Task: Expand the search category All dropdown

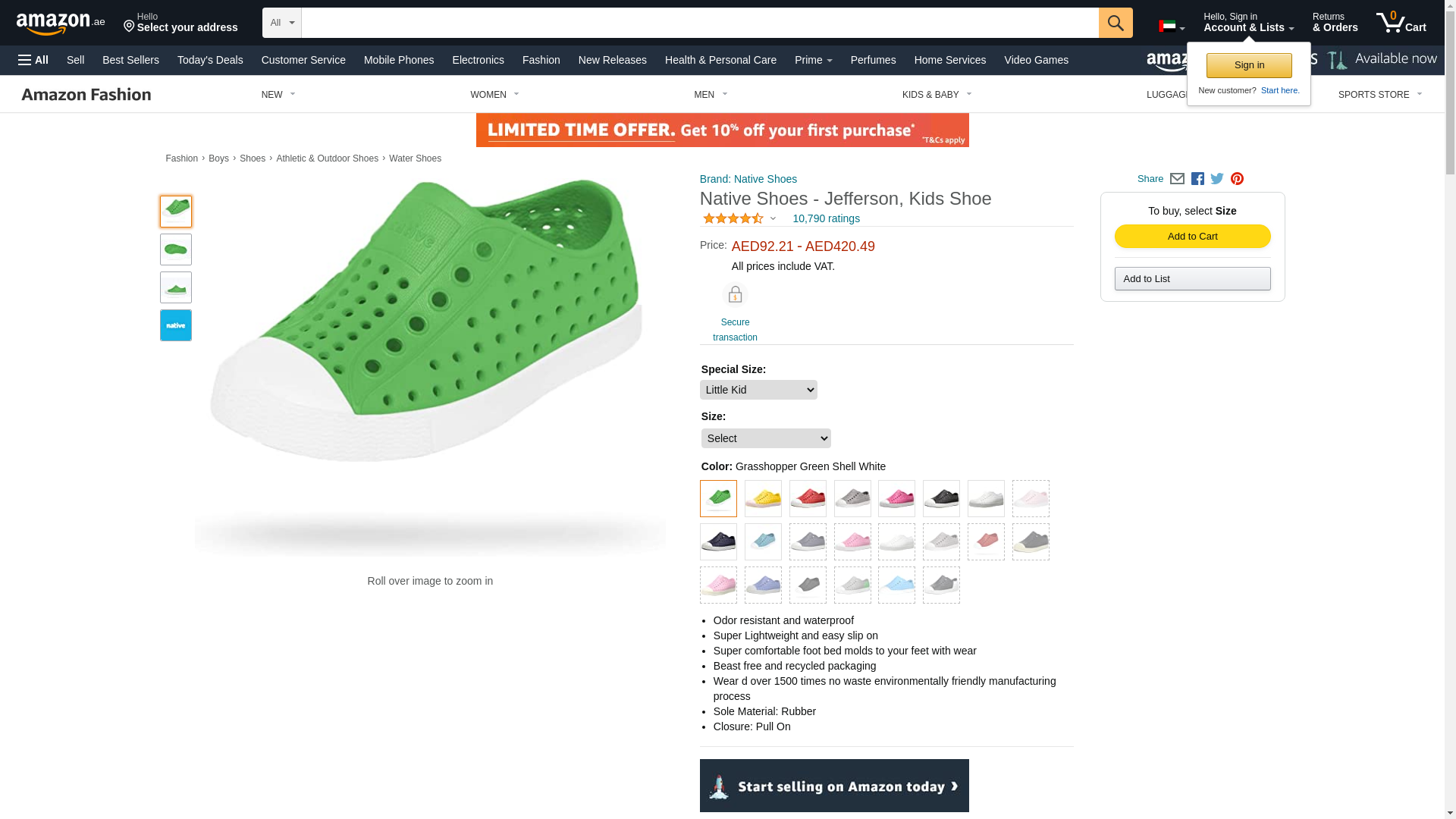Action: pos(282,23)
